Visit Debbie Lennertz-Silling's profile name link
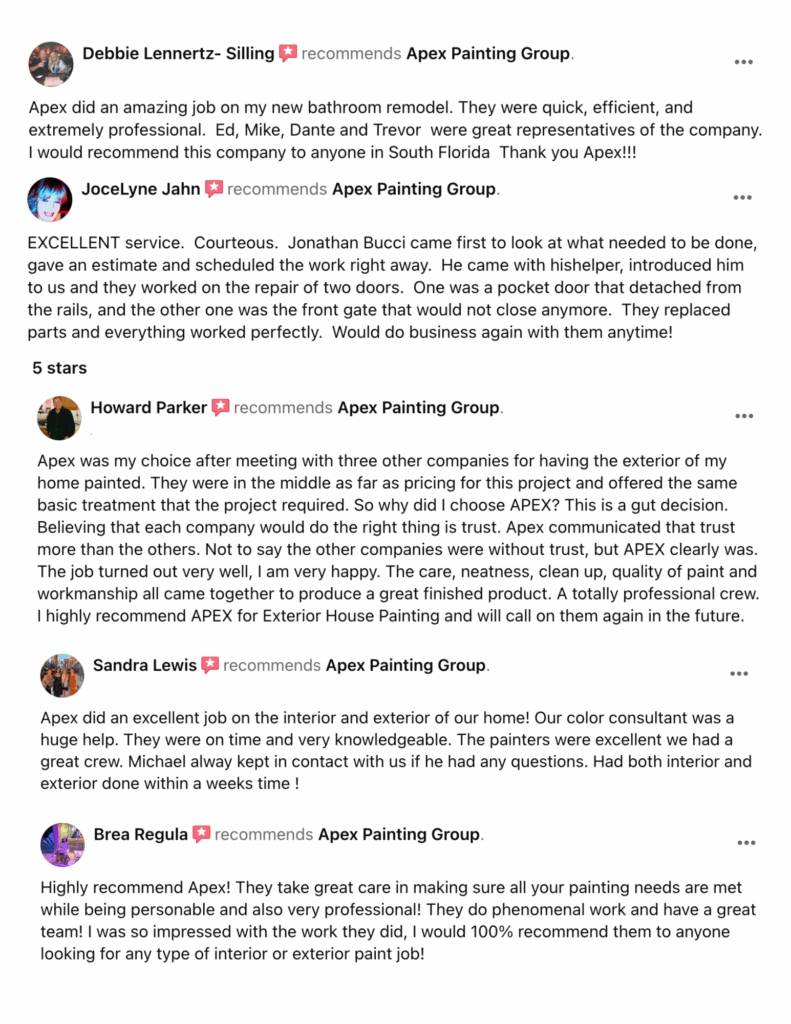Viewport: 791px width, 1024px height. coord(178,54)
